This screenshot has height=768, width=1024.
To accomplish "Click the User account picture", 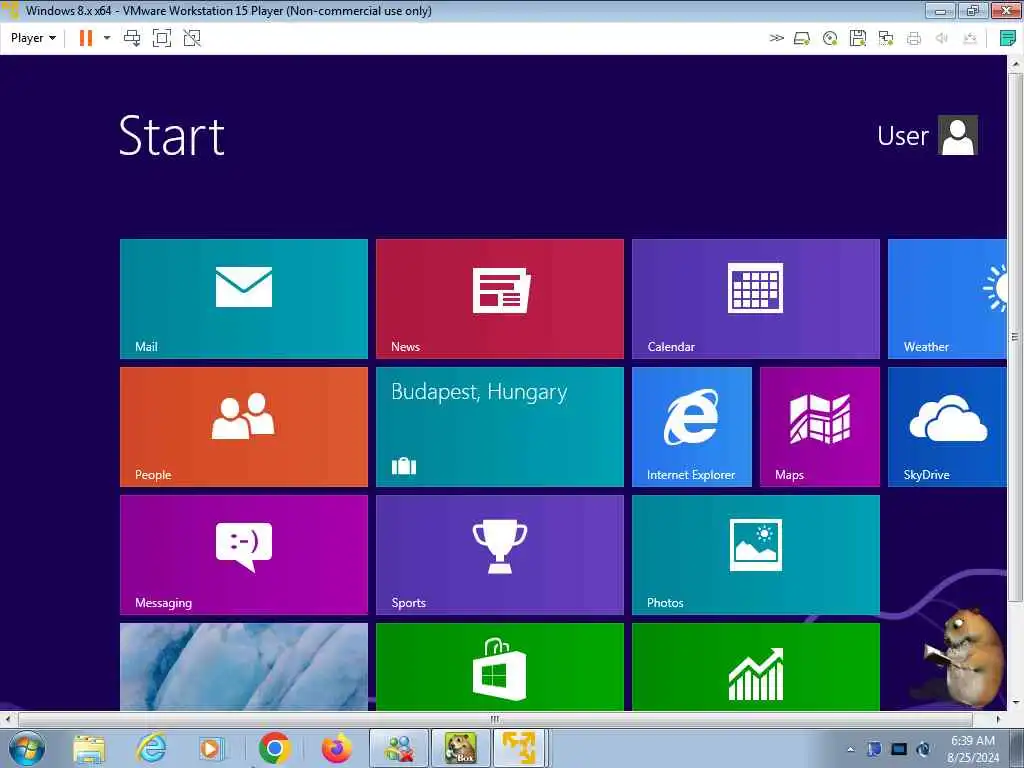I will pyautogui.click(x=957, y=135).
